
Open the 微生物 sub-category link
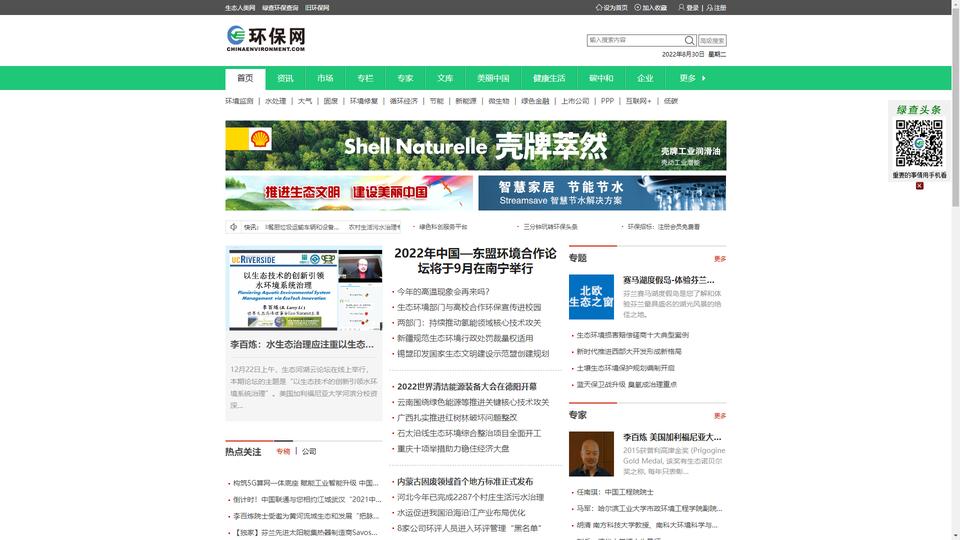tap(499, 101)
